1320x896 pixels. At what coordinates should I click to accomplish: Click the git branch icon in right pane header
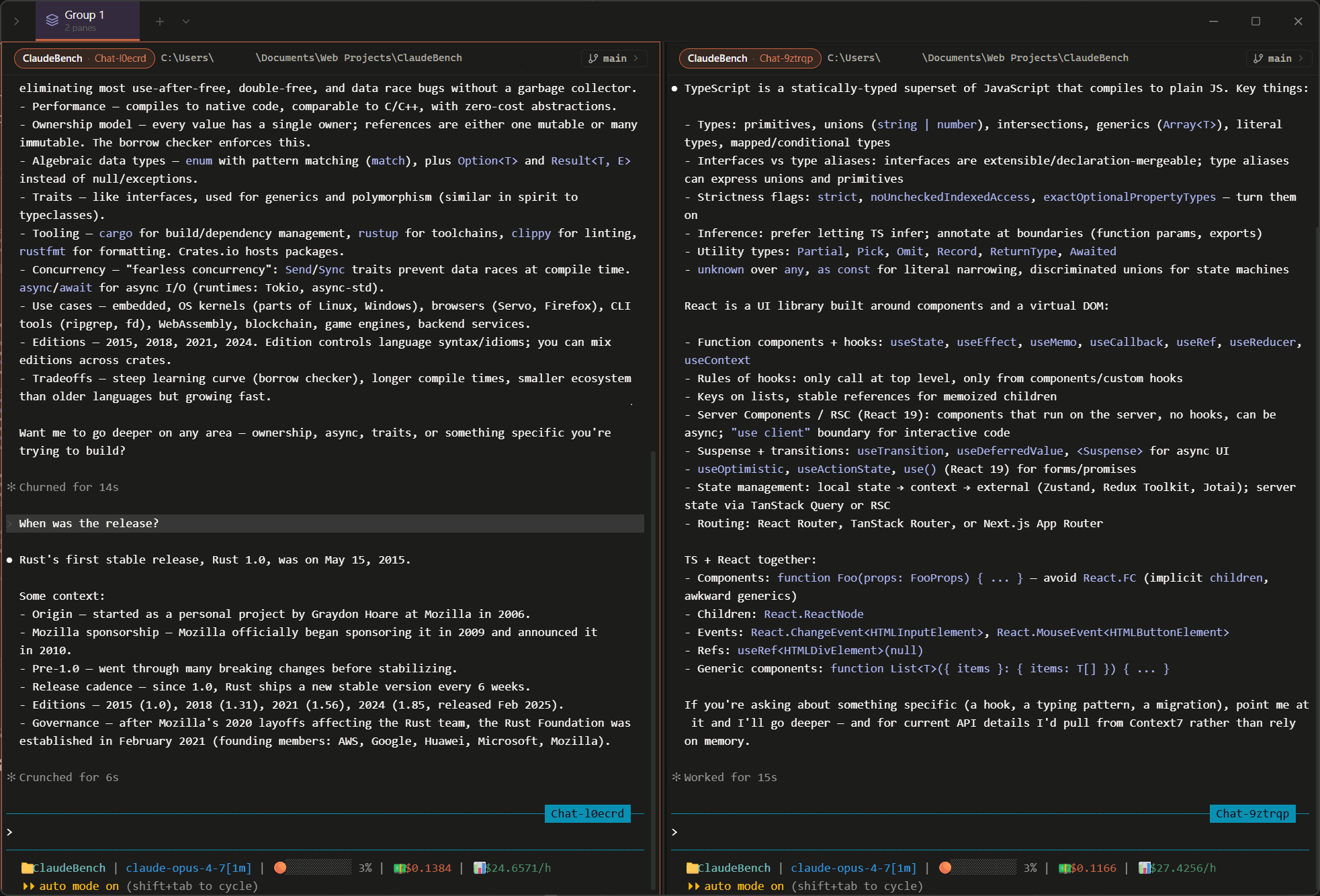(1258, 58)
